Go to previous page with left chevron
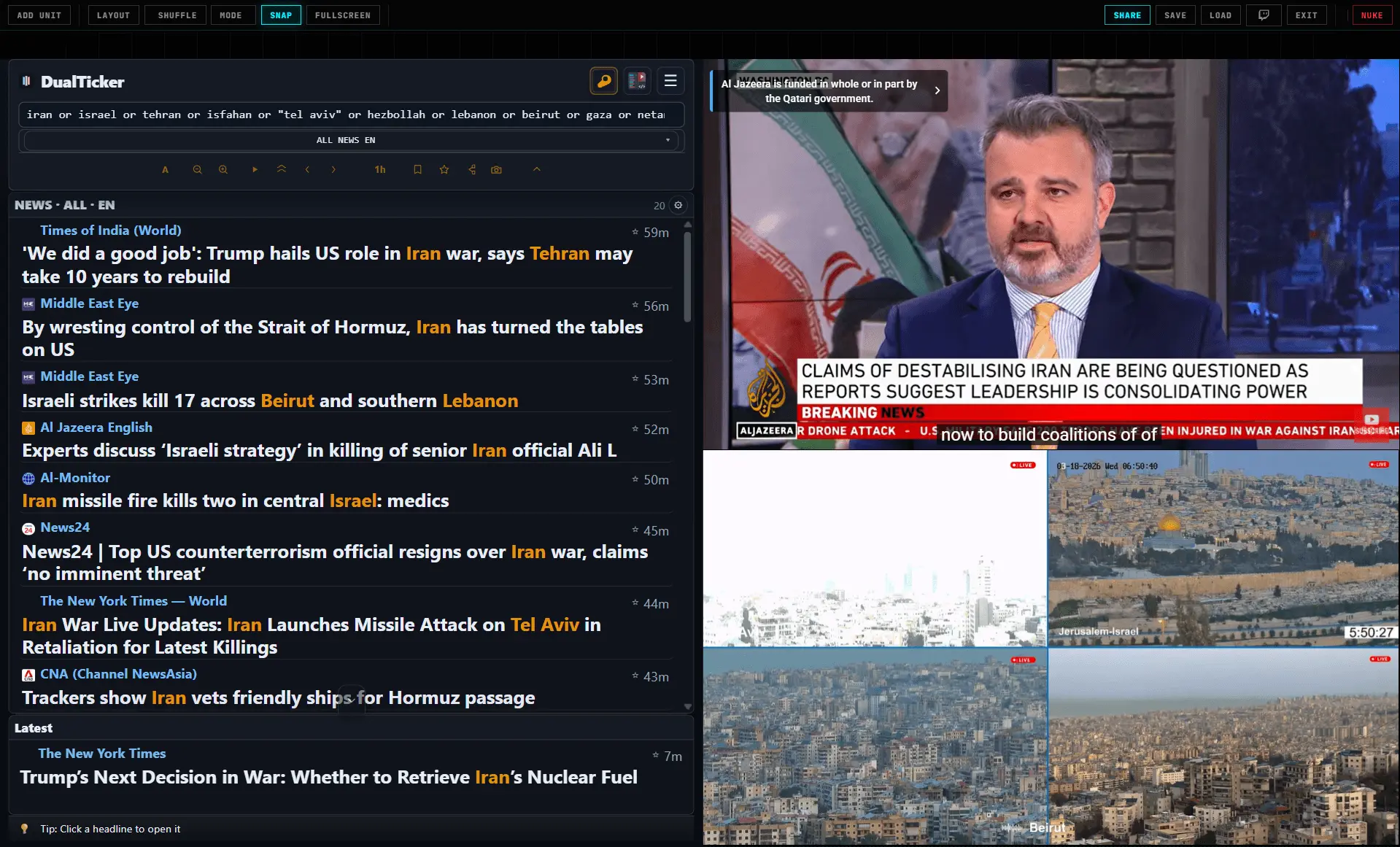Screen dimensions: 1400x847 point(307,169)
